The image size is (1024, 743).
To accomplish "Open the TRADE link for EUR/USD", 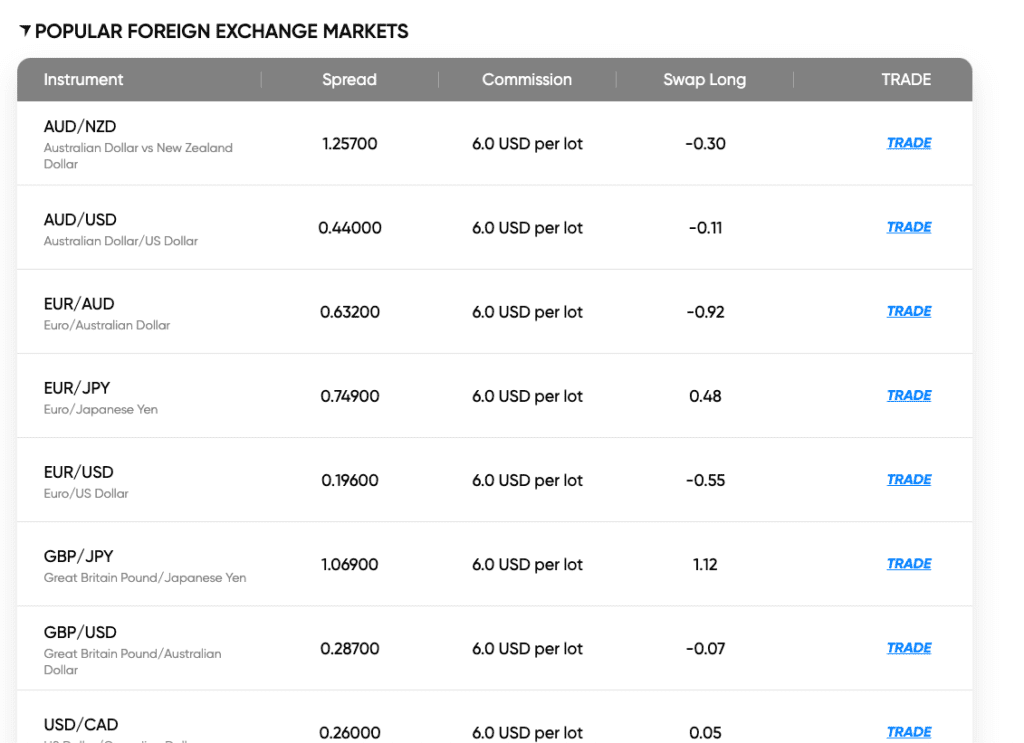I will [908, 480].
